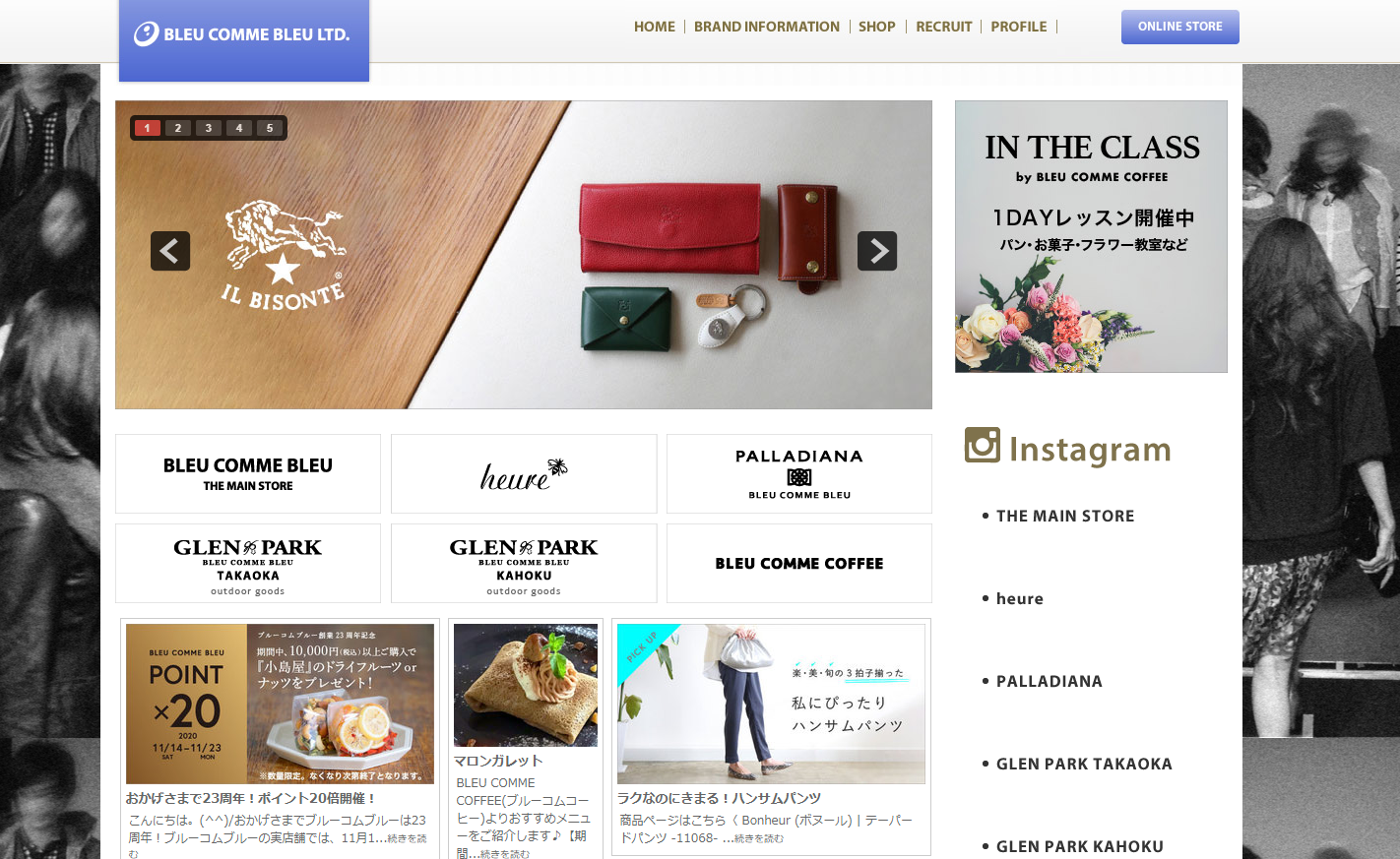
Task: Open the Shop menu item
Action: pyautogui.click(x=877, y=27)
